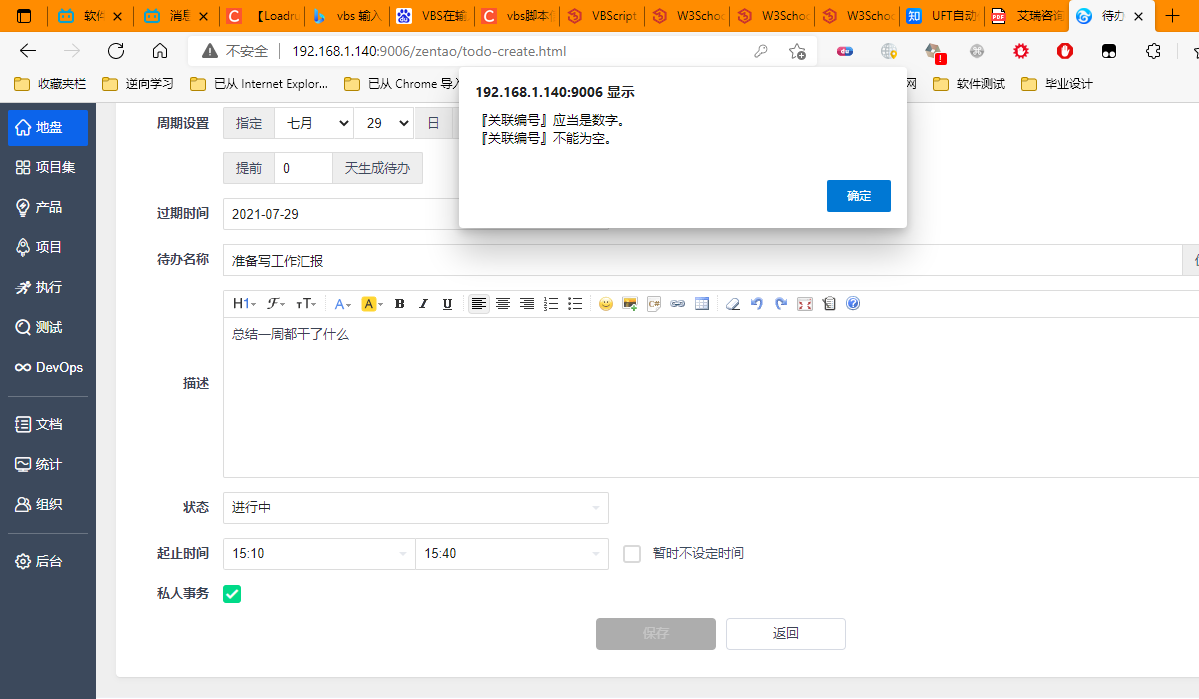The image size is (1199, 699).
Task: Select the ordered list icon
Action: tap(551, 304)
